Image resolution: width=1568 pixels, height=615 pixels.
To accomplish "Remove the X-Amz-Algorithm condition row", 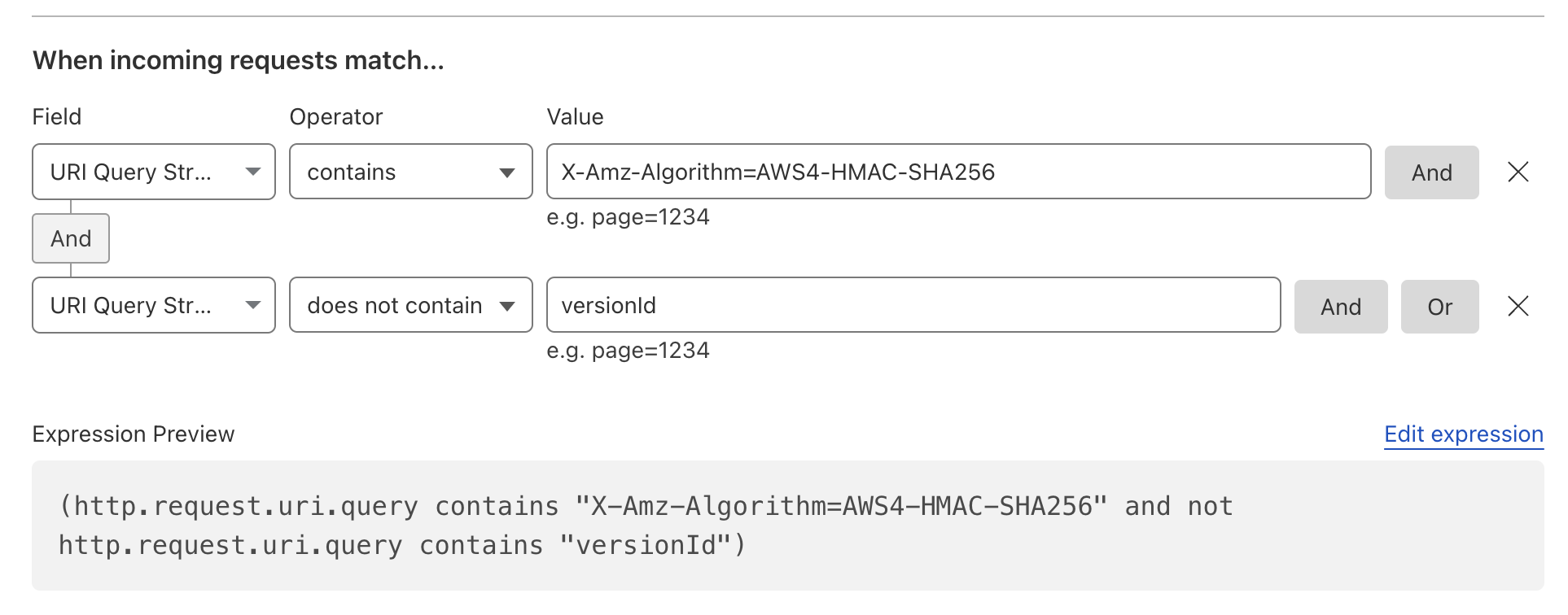I will point(1518,172).
